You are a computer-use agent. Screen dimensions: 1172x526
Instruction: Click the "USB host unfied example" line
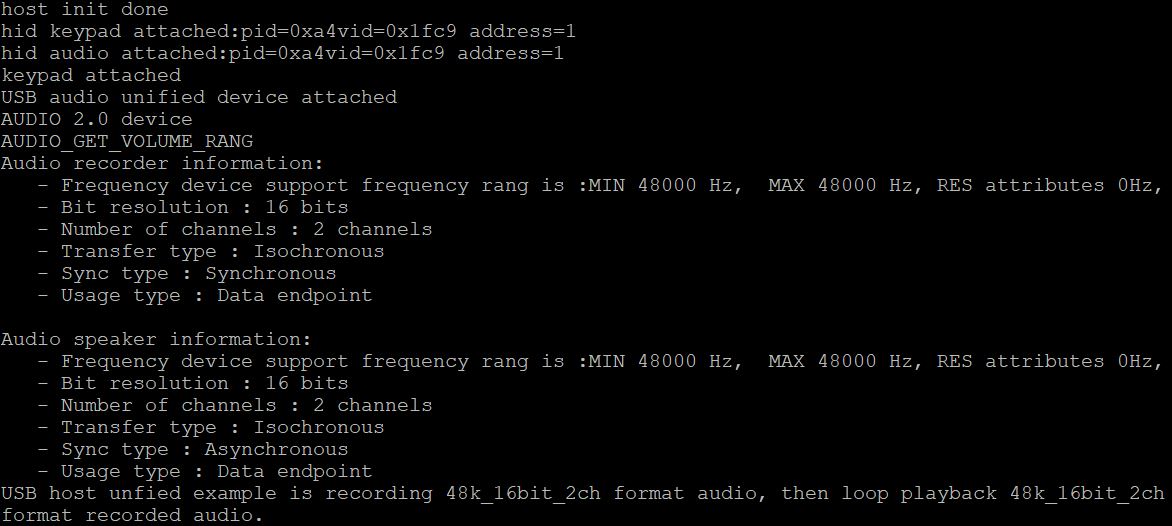582,493
